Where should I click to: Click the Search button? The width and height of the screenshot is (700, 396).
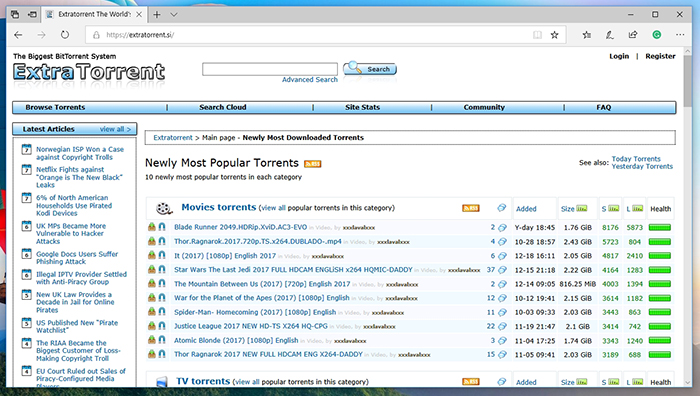(370, 69)
